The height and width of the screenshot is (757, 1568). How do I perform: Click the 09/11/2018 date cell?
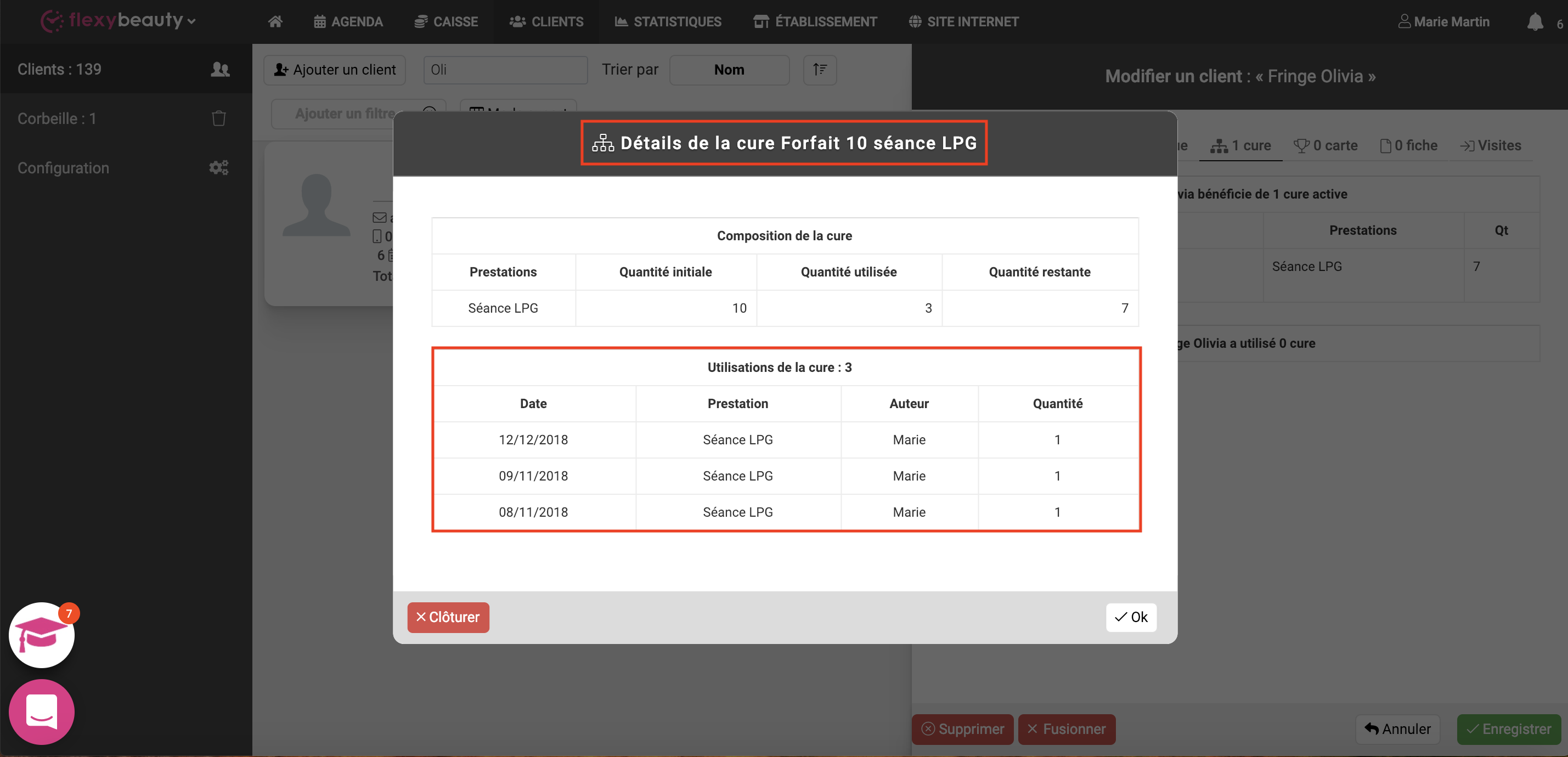[x=534, y=476]
